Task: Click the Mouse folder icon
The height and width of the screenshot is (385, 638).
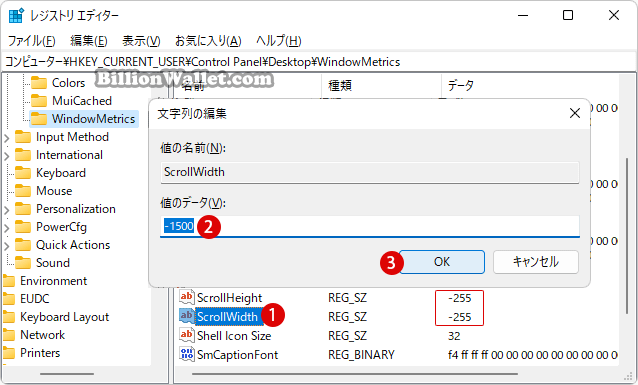Action: (x=23, y=191)
